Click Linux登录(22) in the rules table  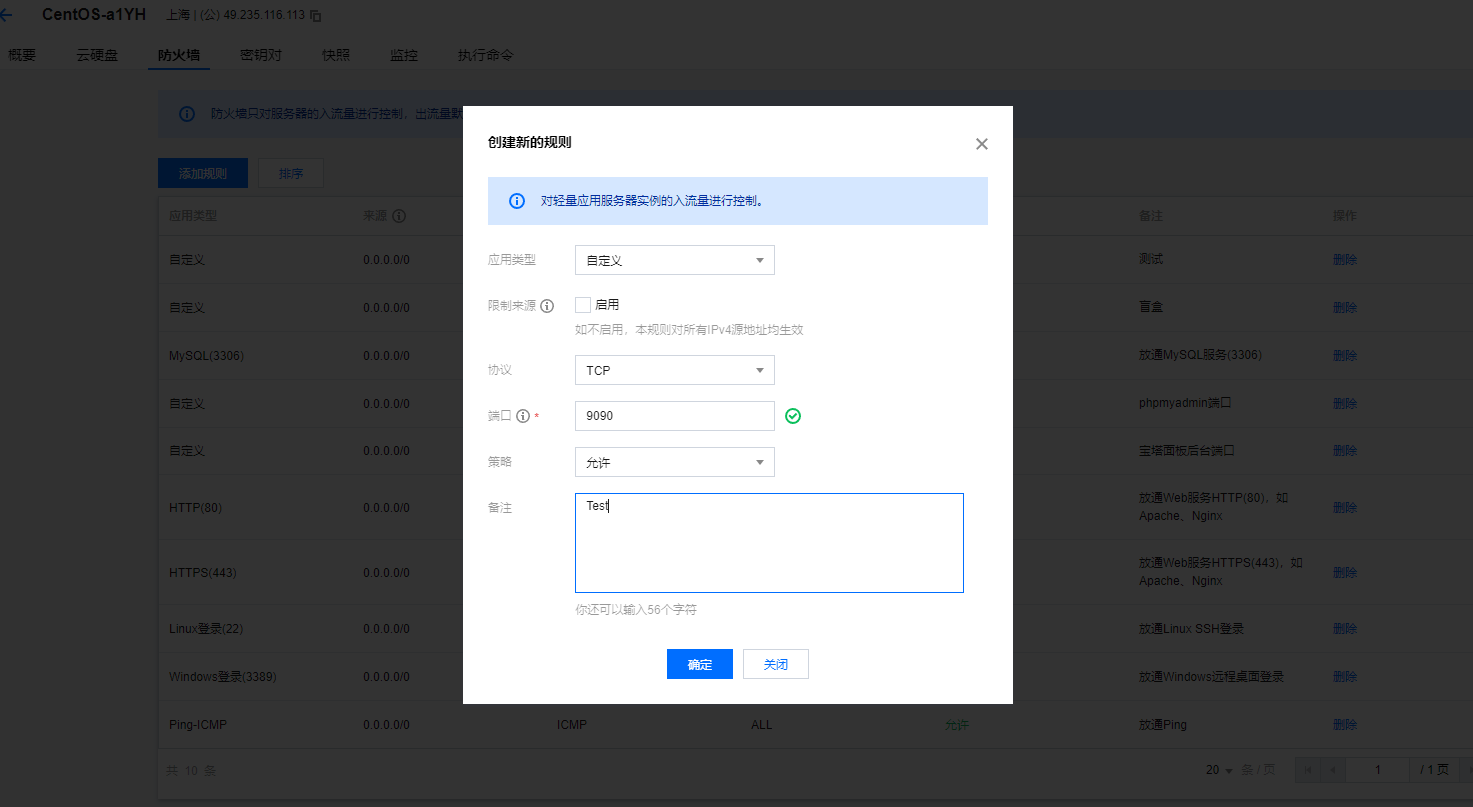coord(206,628)
